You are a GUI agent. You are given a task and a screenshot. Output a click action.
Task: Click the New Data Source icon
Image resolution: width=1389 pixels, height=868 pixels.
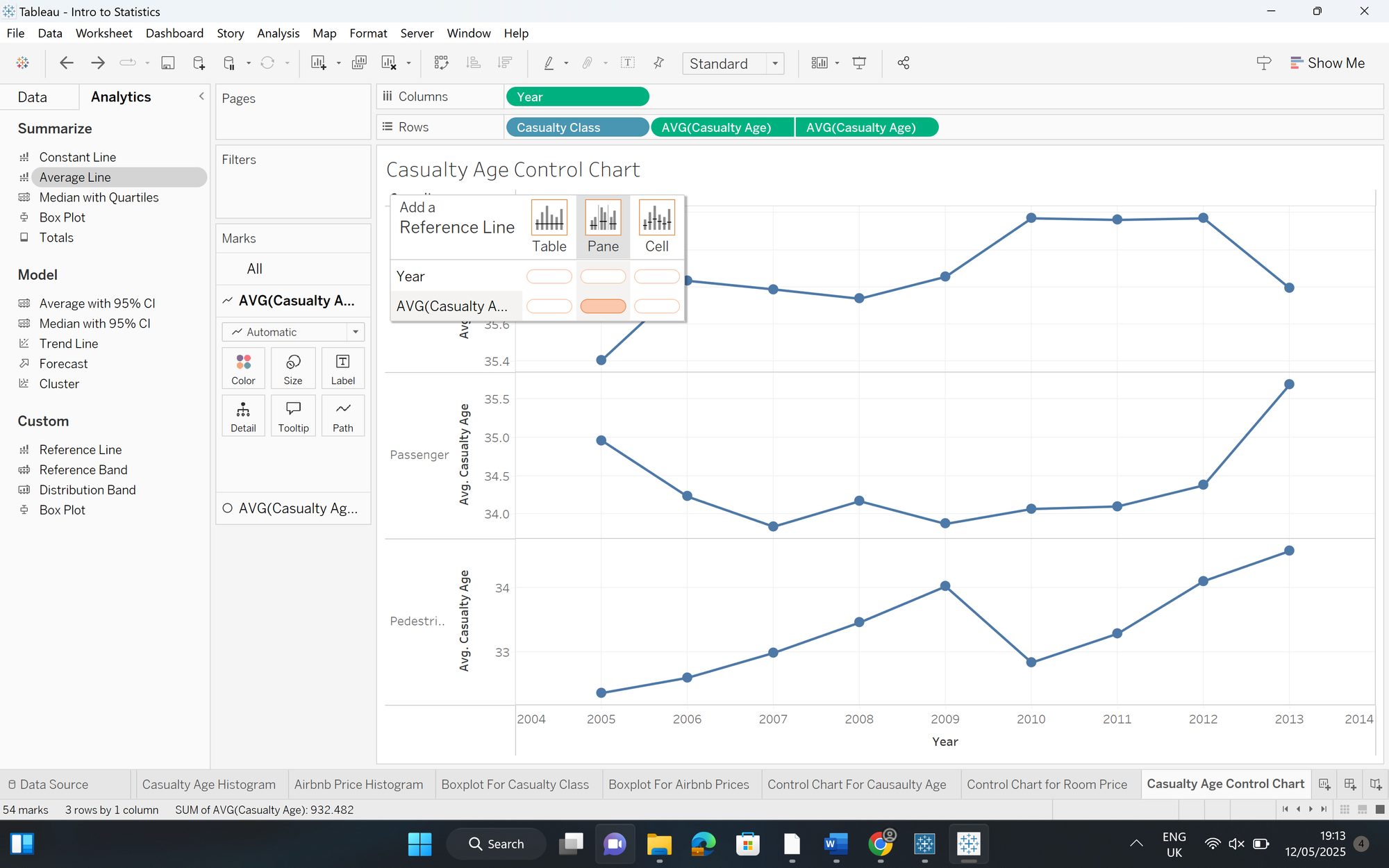pyautogui.click(x=199, y=63)
